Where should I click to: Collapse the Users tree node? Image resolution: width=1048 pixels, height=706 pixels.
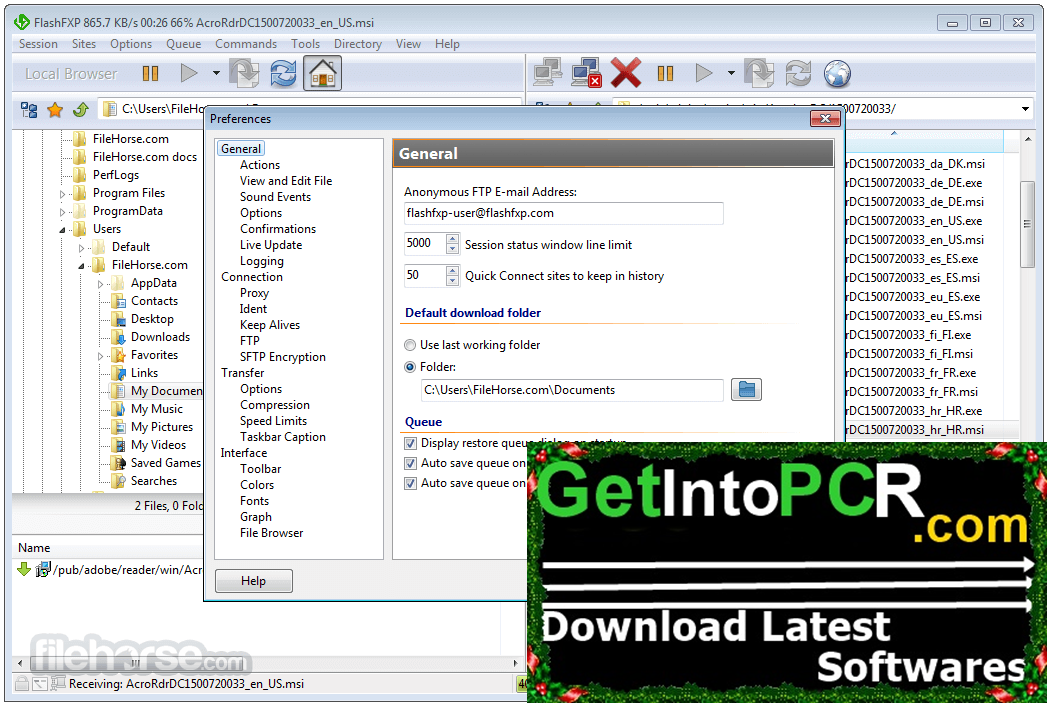(63, 230)
